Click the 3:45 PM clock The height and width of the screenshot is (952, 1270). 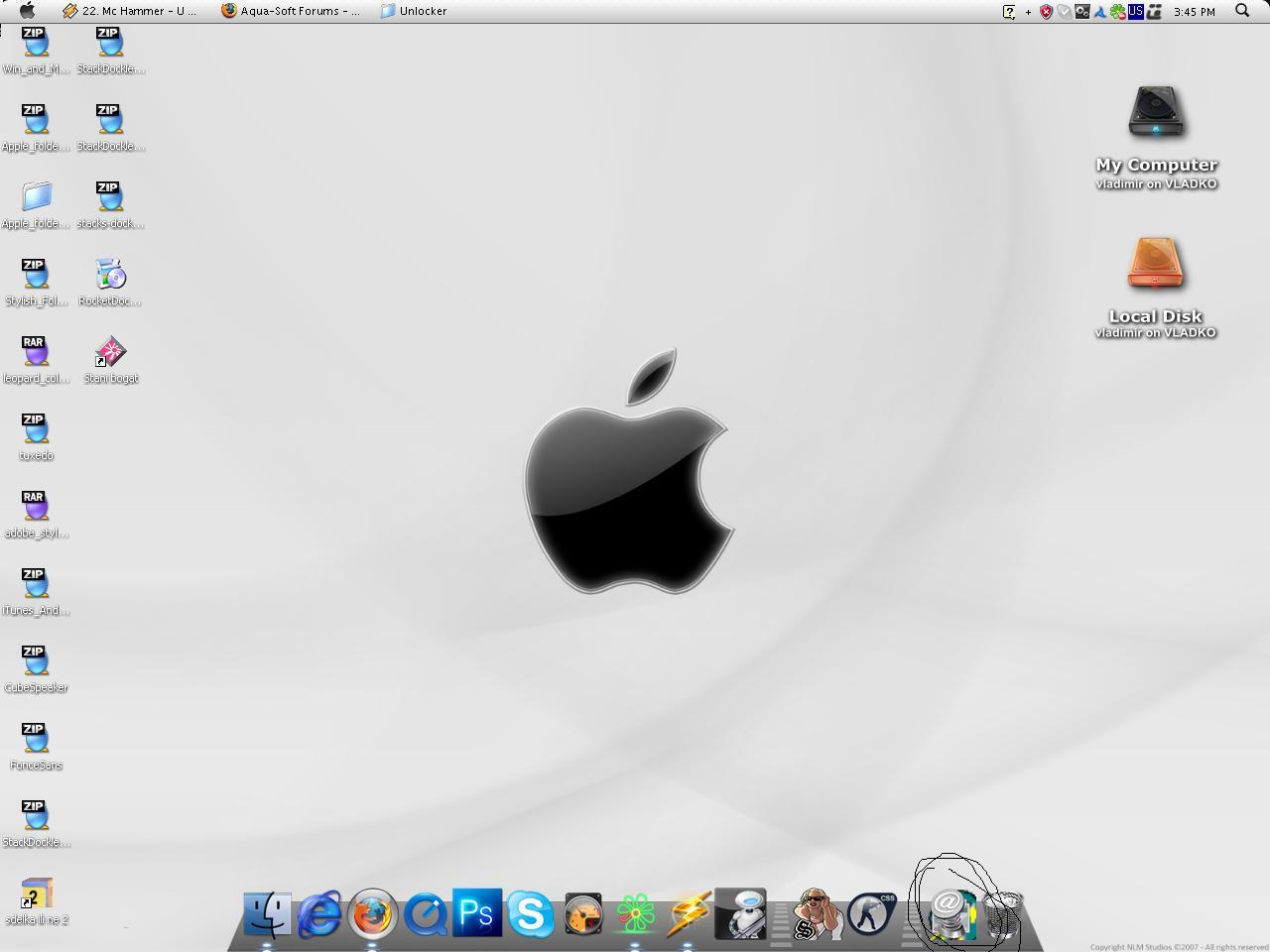point(1194,12)
